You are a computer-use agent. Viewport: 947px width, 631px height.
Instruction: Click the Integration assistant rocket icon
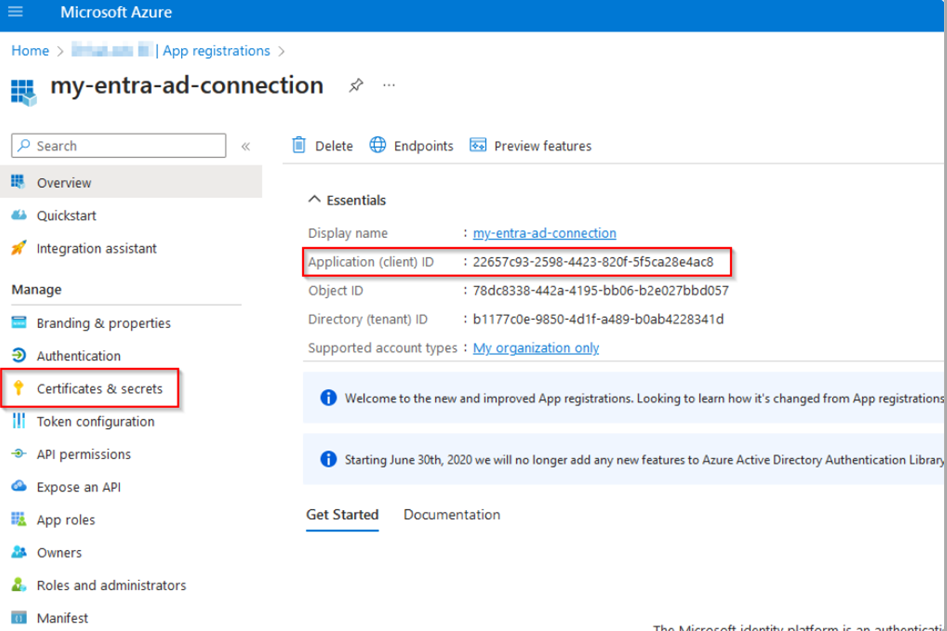(x=19, y=248)
